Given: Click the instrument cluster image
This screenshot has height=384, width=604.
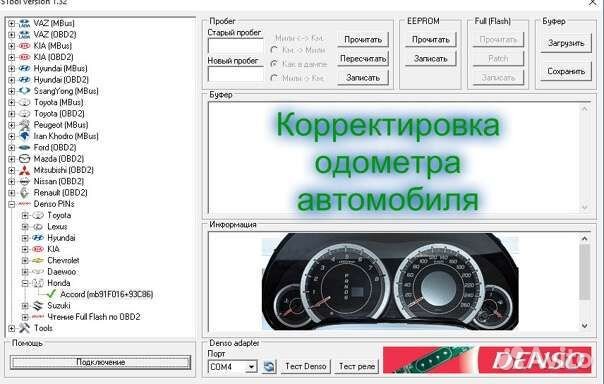Looking at the screenshot, I should pos(390,282).
